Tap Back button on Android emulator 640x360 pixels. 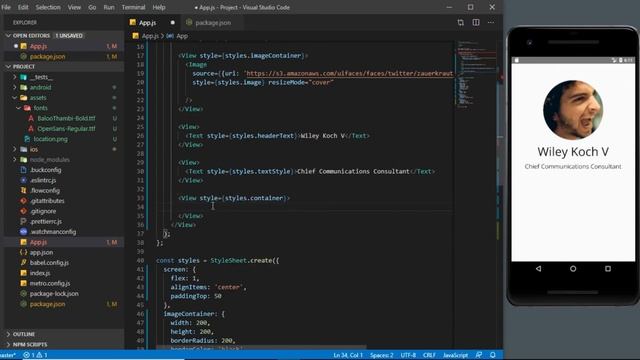(538, 269)
